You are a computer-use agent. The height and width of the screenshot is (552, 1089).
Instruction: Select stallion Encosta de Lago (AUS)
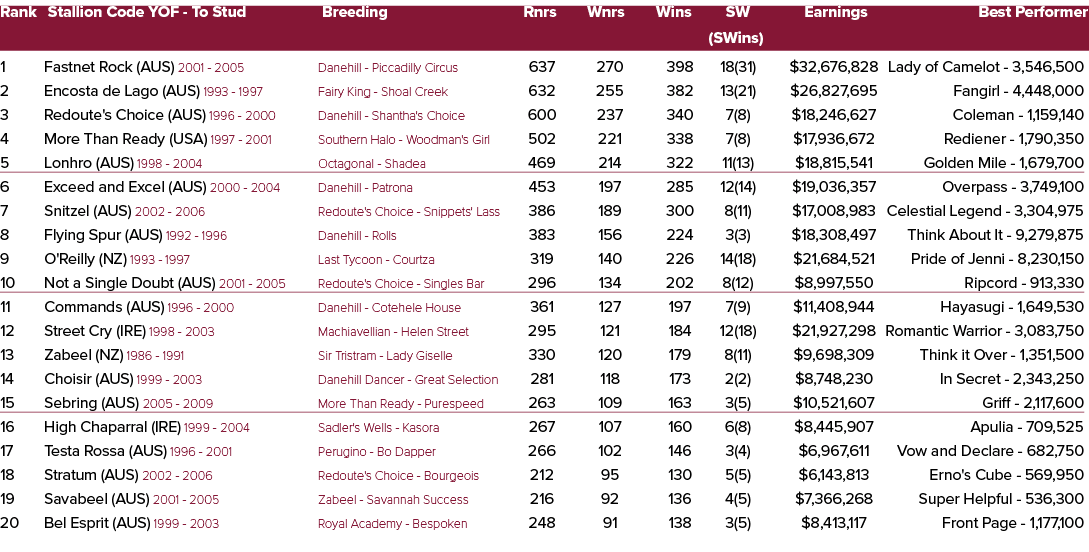tap(122, 91)
